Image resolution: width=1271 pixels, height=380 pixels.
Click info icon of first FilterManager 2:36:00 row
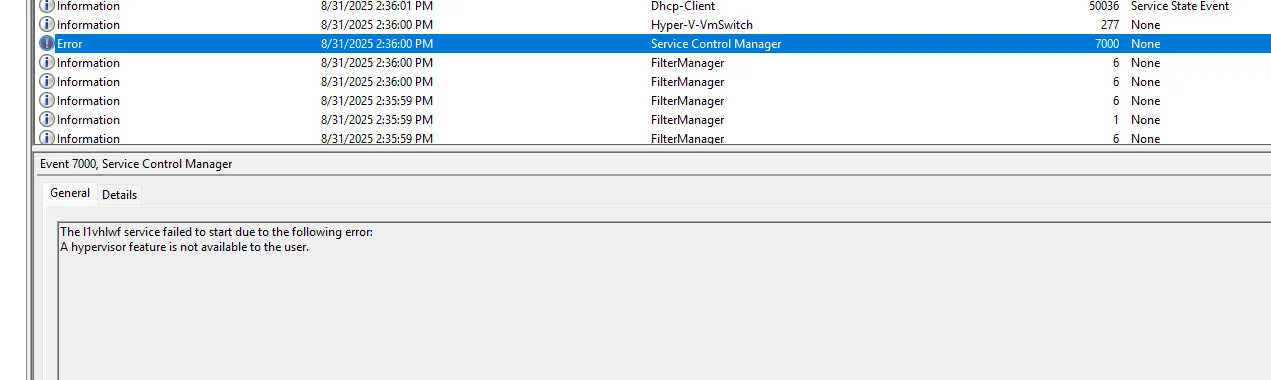pos(47,63)
